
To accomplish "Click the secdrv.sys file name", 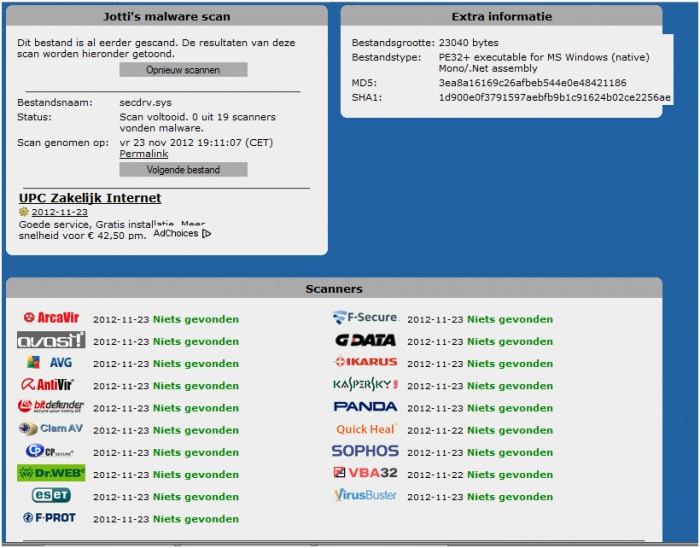I will pyautogui.click(x=146, y=103).
